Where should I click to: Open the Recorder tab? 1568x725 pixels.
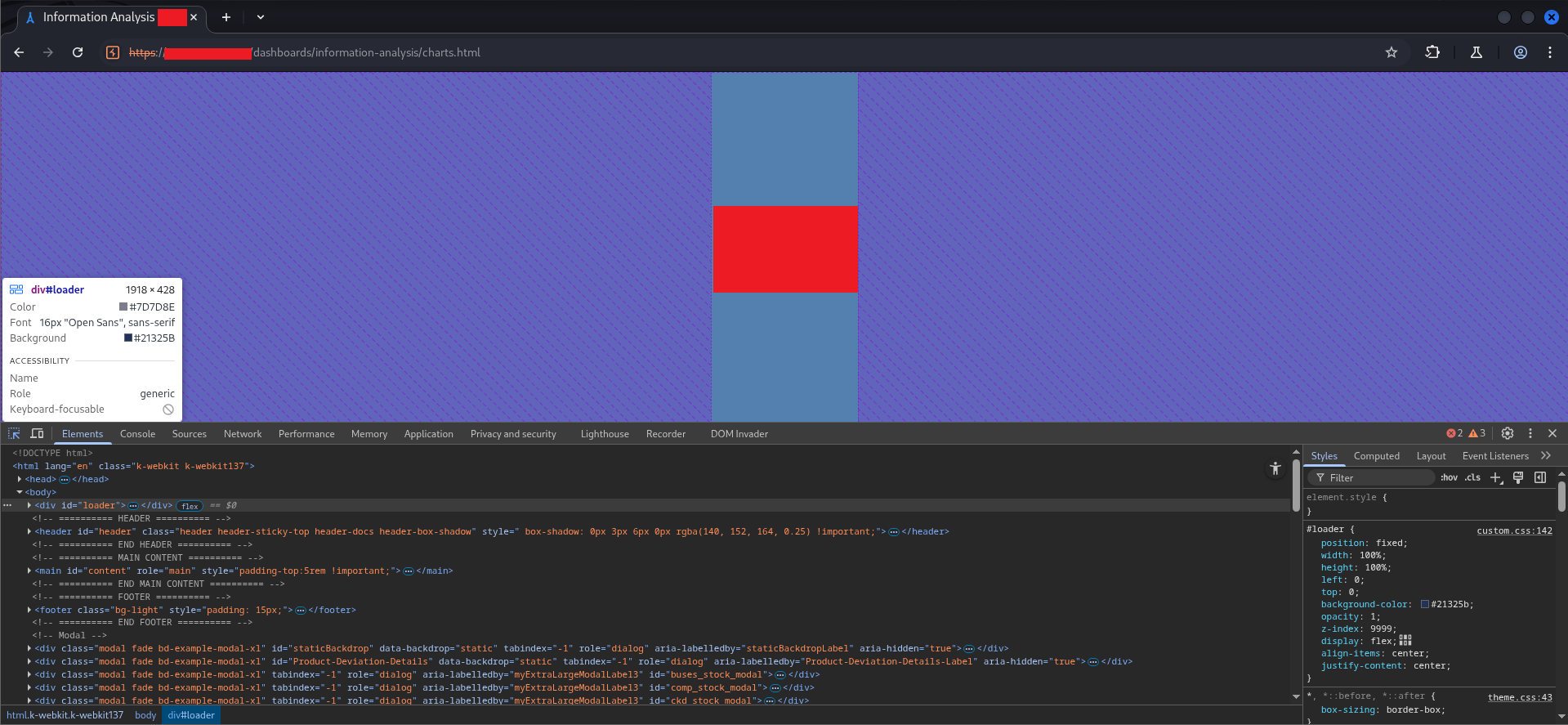point(666,434)
